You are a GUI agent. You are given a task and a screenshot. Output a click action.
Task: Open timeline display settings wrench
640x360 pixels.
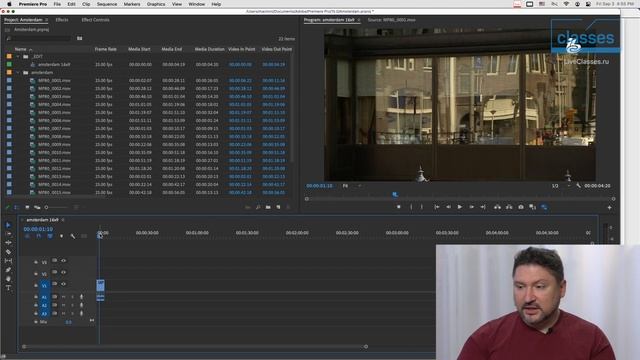(x=73, y=236)
